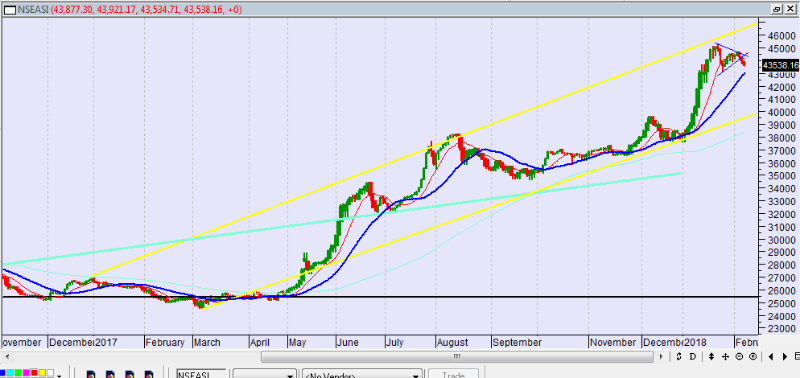Open the color palette dropdown arrow
The image size is (800, 378).
click(59, 375)
